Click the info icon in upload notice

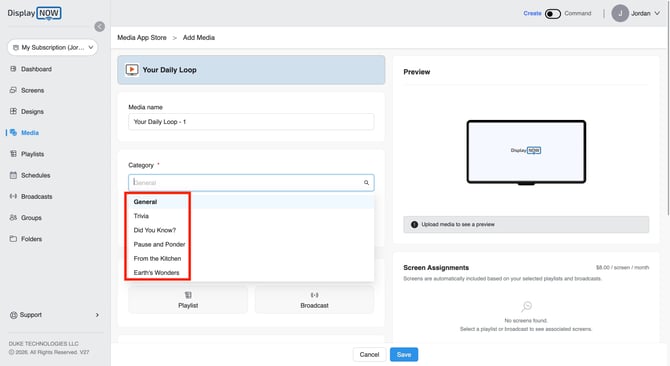coord(414,225)
